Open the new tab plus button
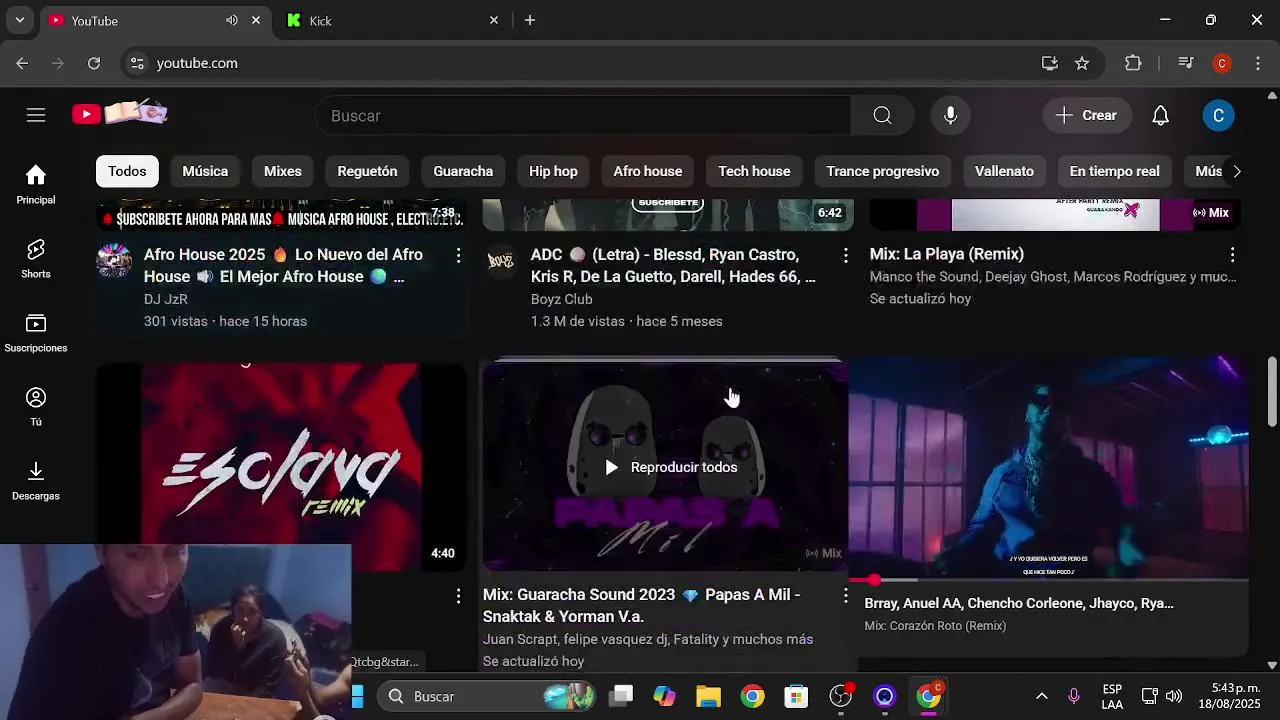The height and width of the screenshot is (720, 1280). (530, 20)
